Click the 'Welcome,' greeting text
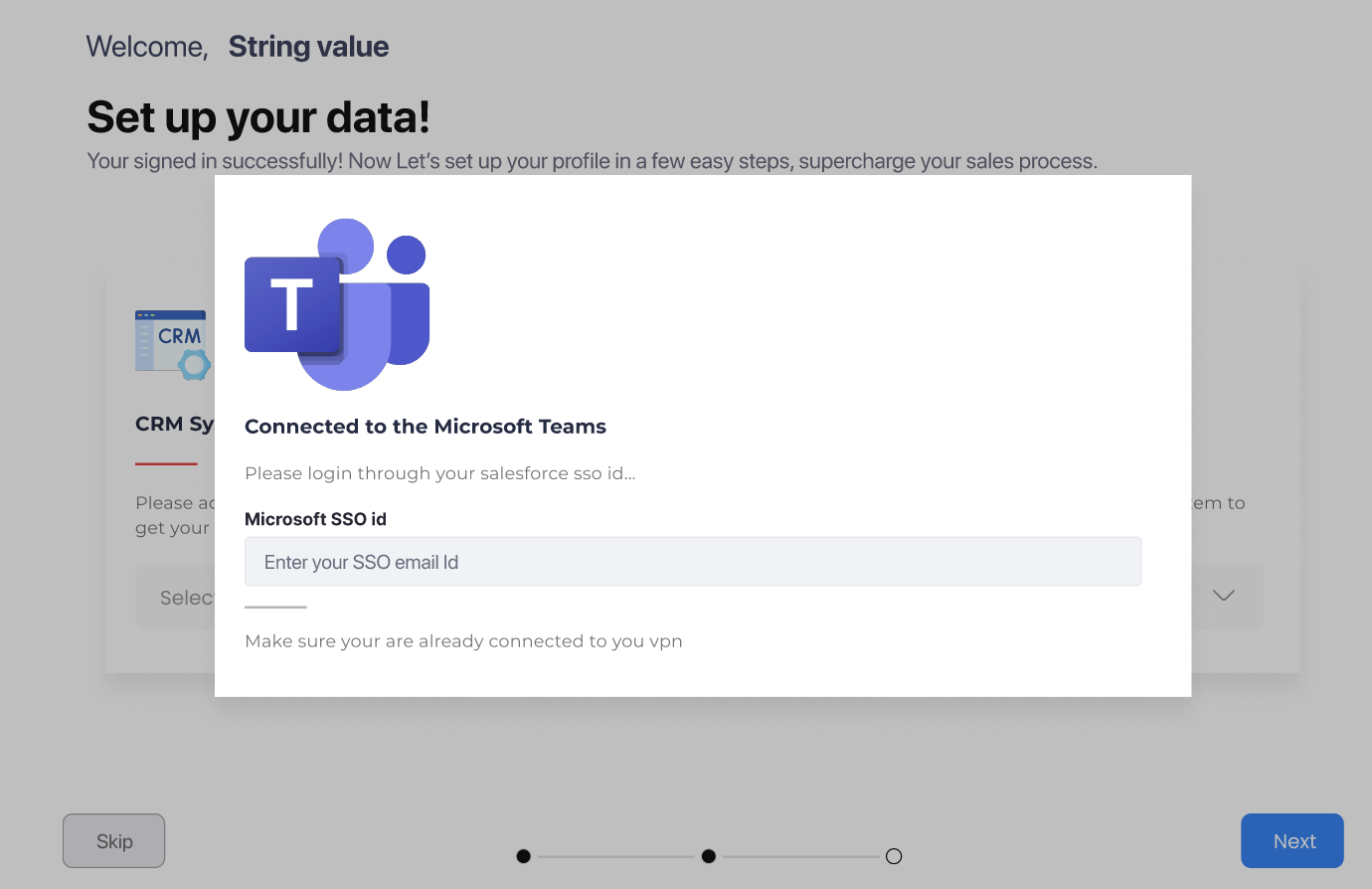 pos(147,47)
